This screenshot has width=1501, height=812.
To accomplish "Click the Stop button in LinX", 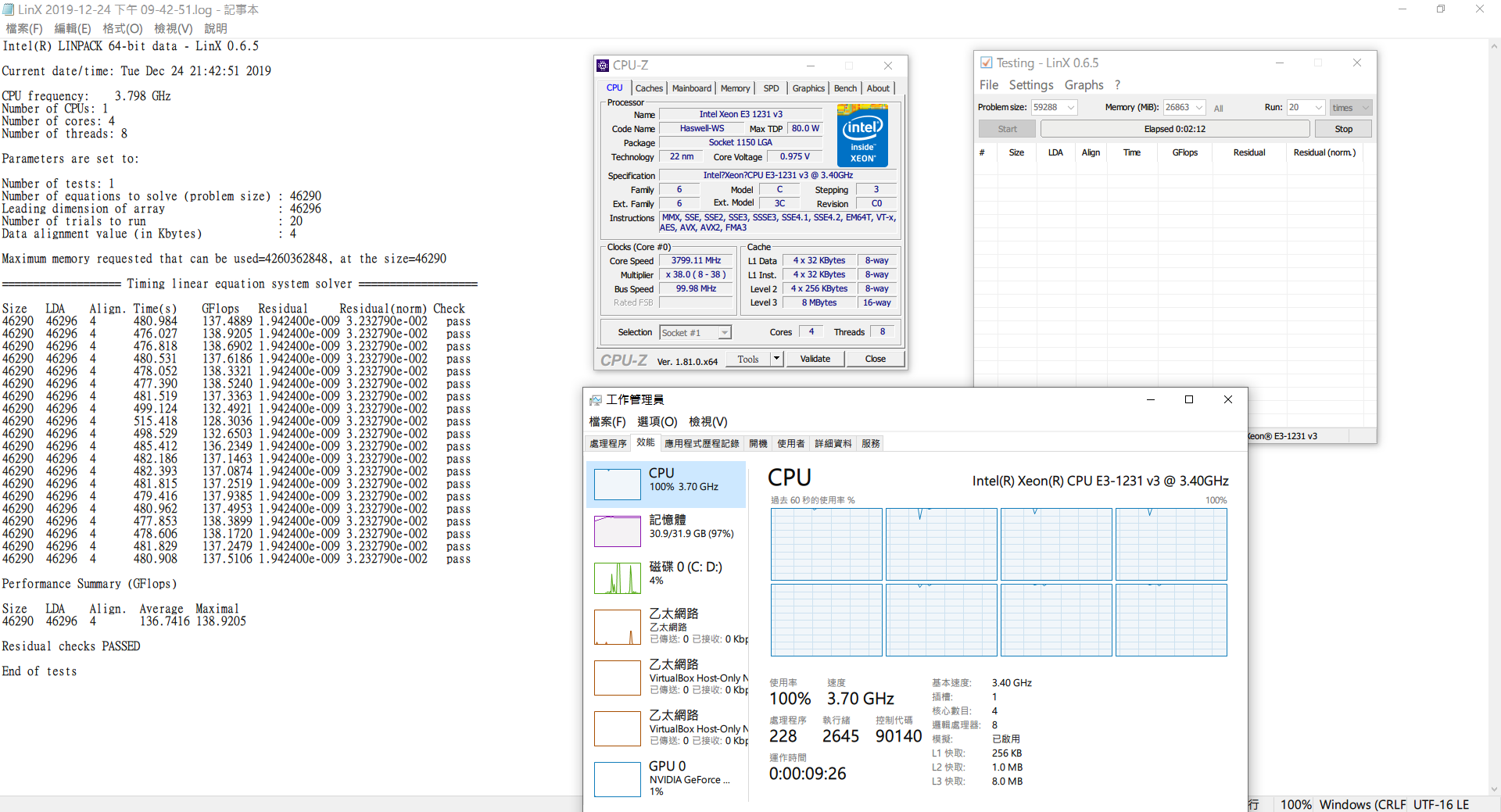I will [x=1343, y=129].
